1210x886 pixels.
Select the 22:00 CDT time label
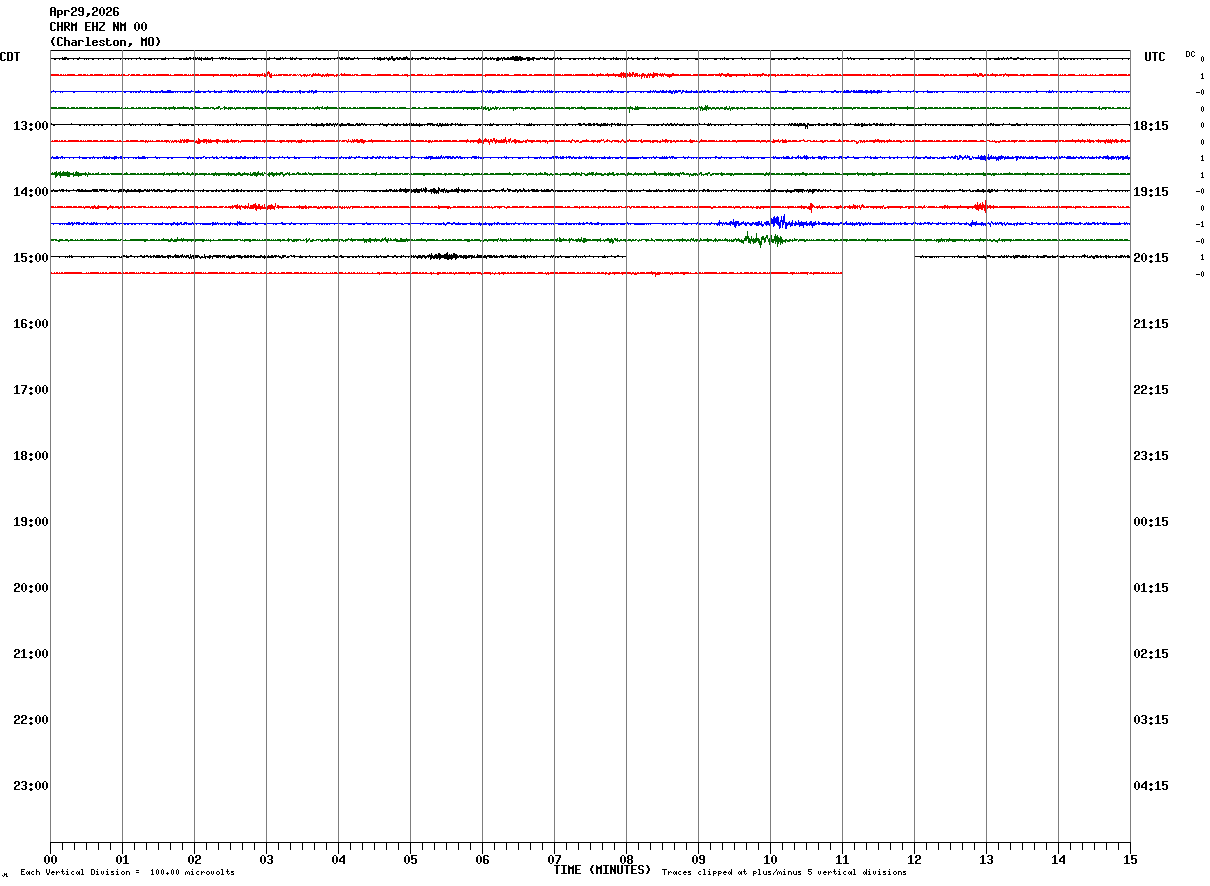tap(31, 719)
